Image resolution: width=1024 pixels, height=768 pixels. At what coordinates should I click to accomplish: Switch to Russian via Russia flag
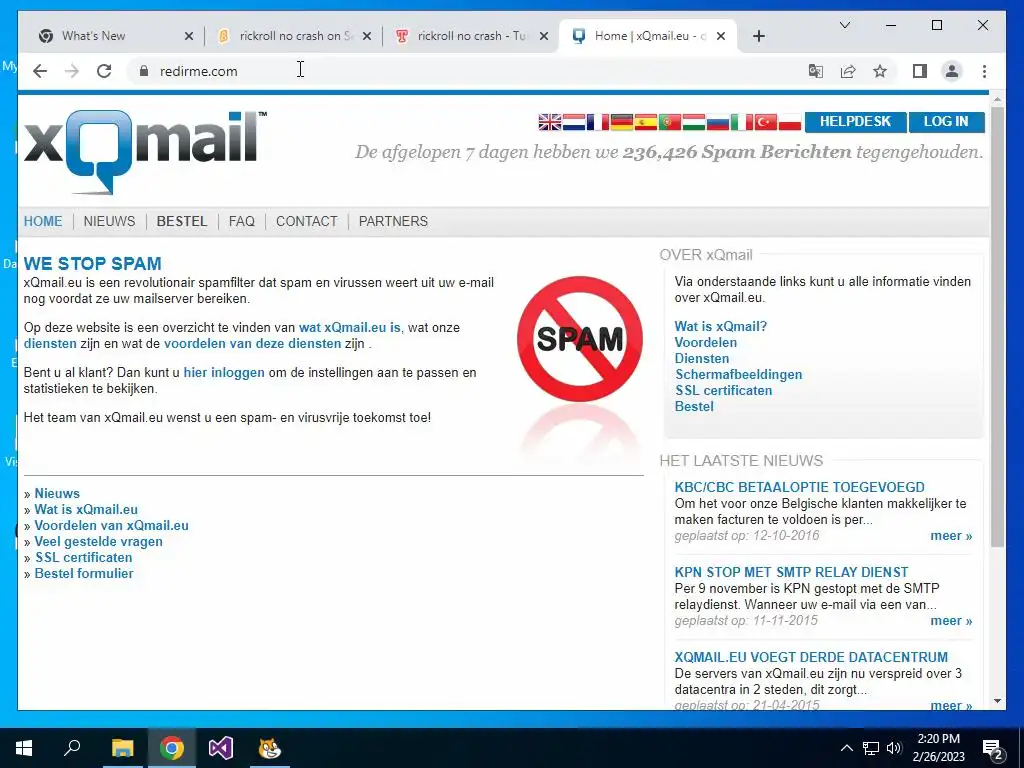[718, 122]
